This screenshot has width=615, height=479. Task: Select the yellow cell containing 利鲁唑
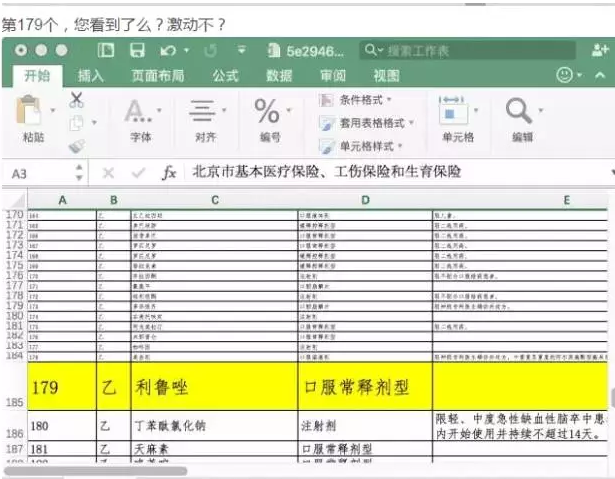[213, 387]
